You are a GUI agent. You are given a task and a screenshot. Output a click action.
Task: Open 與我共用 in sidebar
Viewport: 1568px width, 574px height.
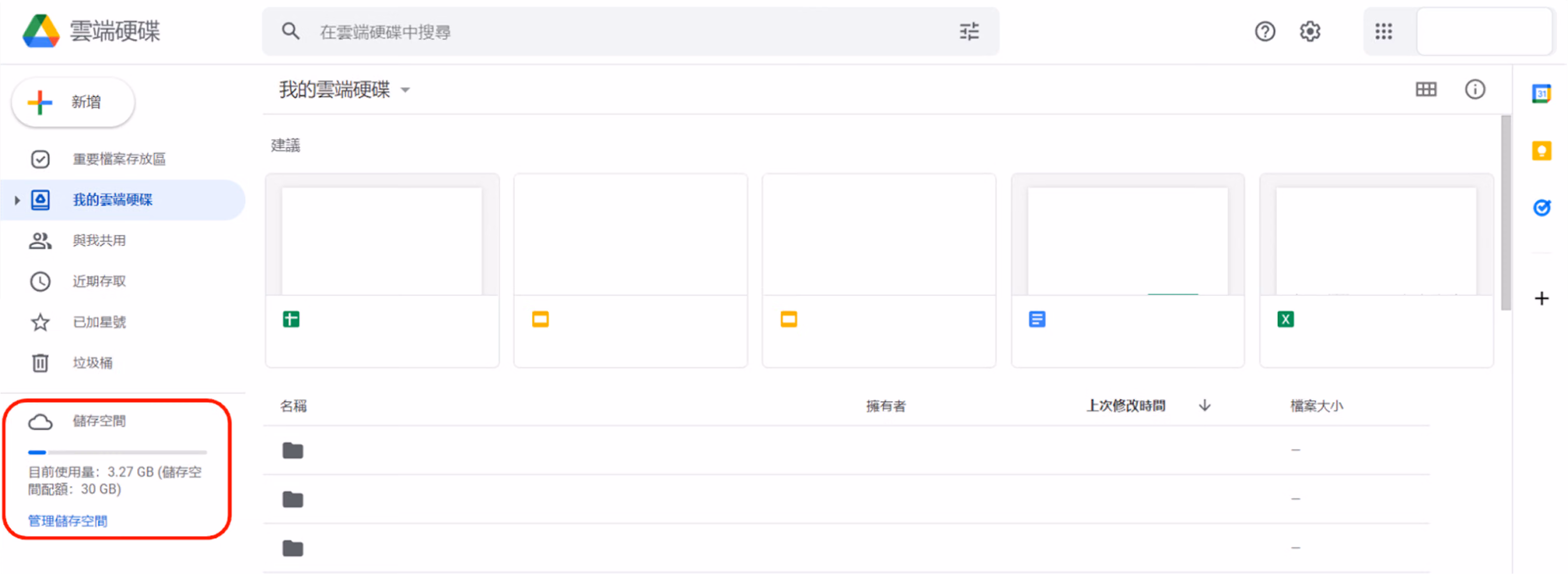tap(99, 241)
